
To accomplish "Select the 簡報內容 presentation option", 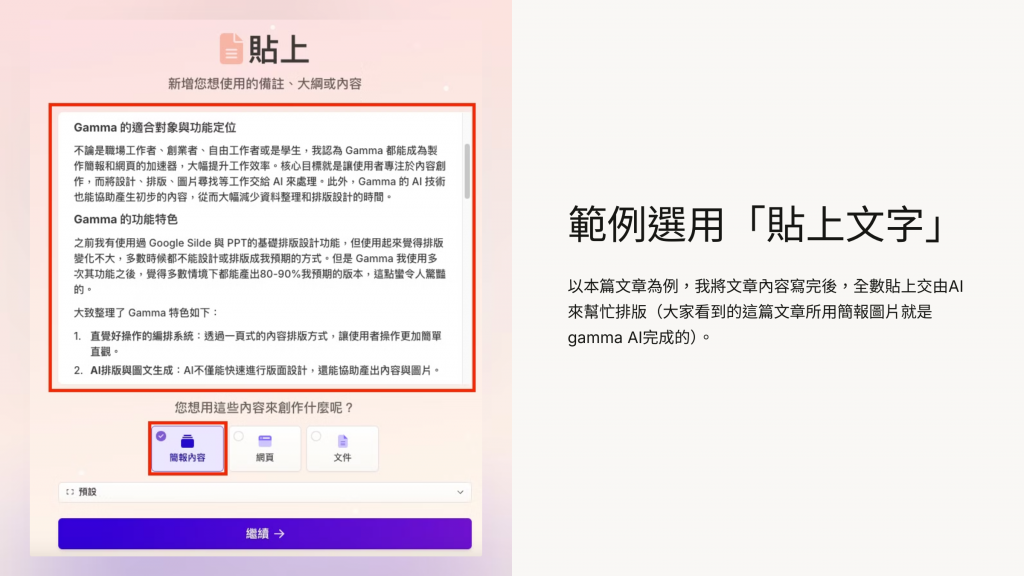I will 187,448.
